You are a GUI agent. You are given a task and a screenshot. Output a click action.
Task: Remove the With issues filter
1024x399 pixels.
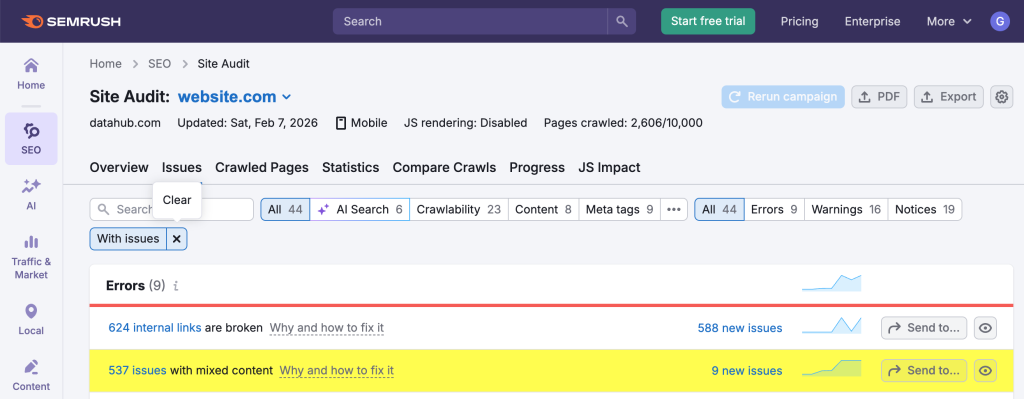tap(176, 239)
